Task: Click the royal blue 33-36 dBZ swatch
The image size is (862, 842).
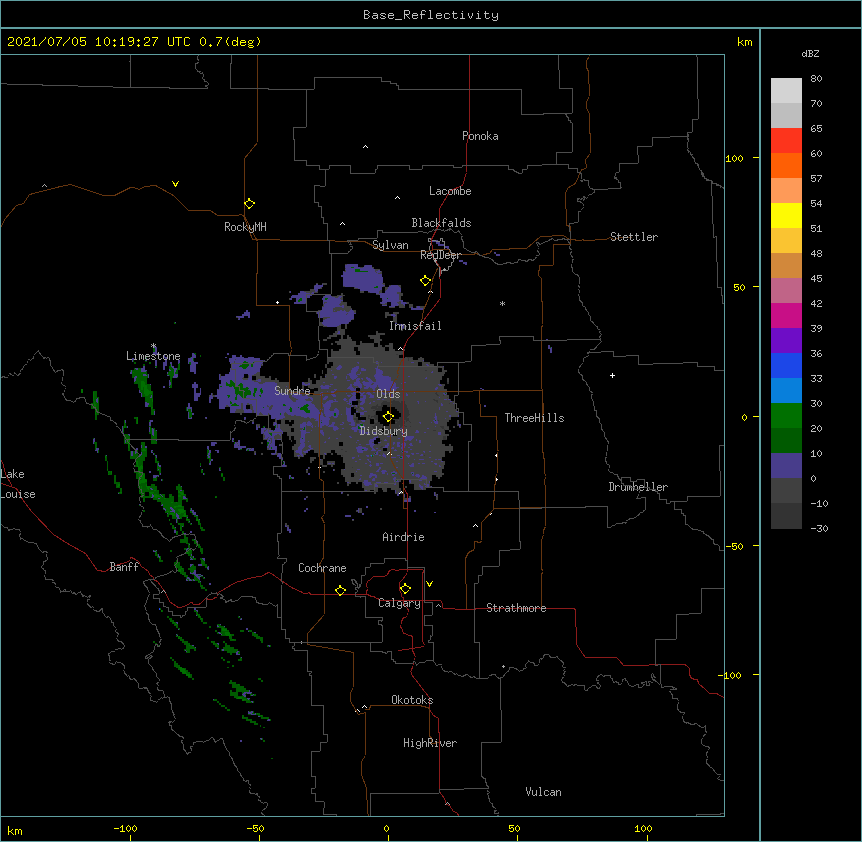Action: pos(786,365)
